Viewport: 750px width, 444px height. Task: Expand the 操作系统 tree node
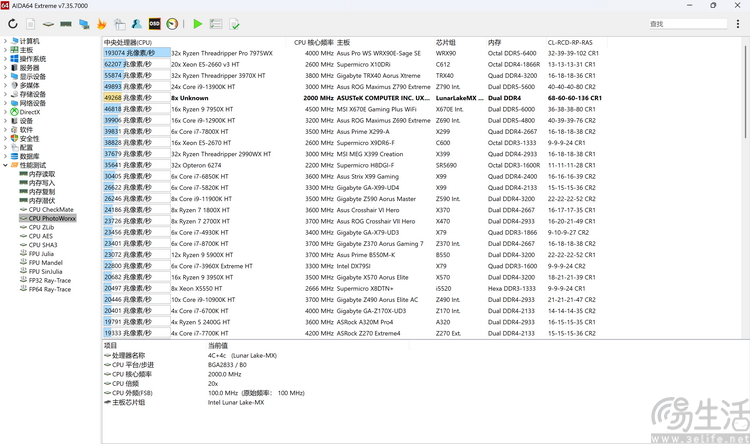click(5, 58)
